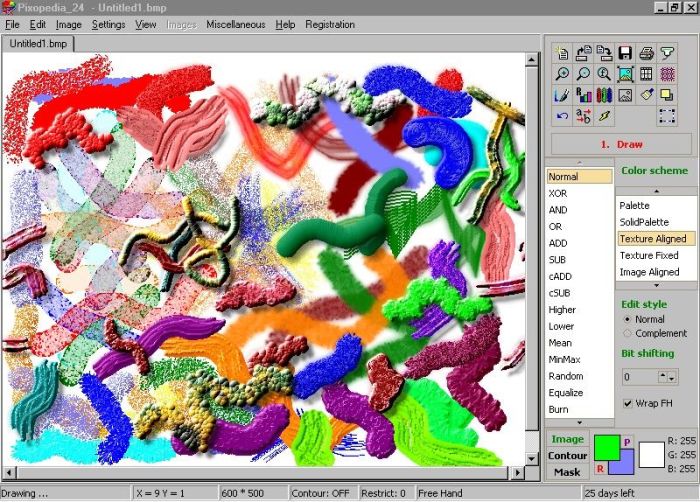Select Equalize blend mode
The height and width of the screenshot is (502, 700).
click(x=579, y=393)
